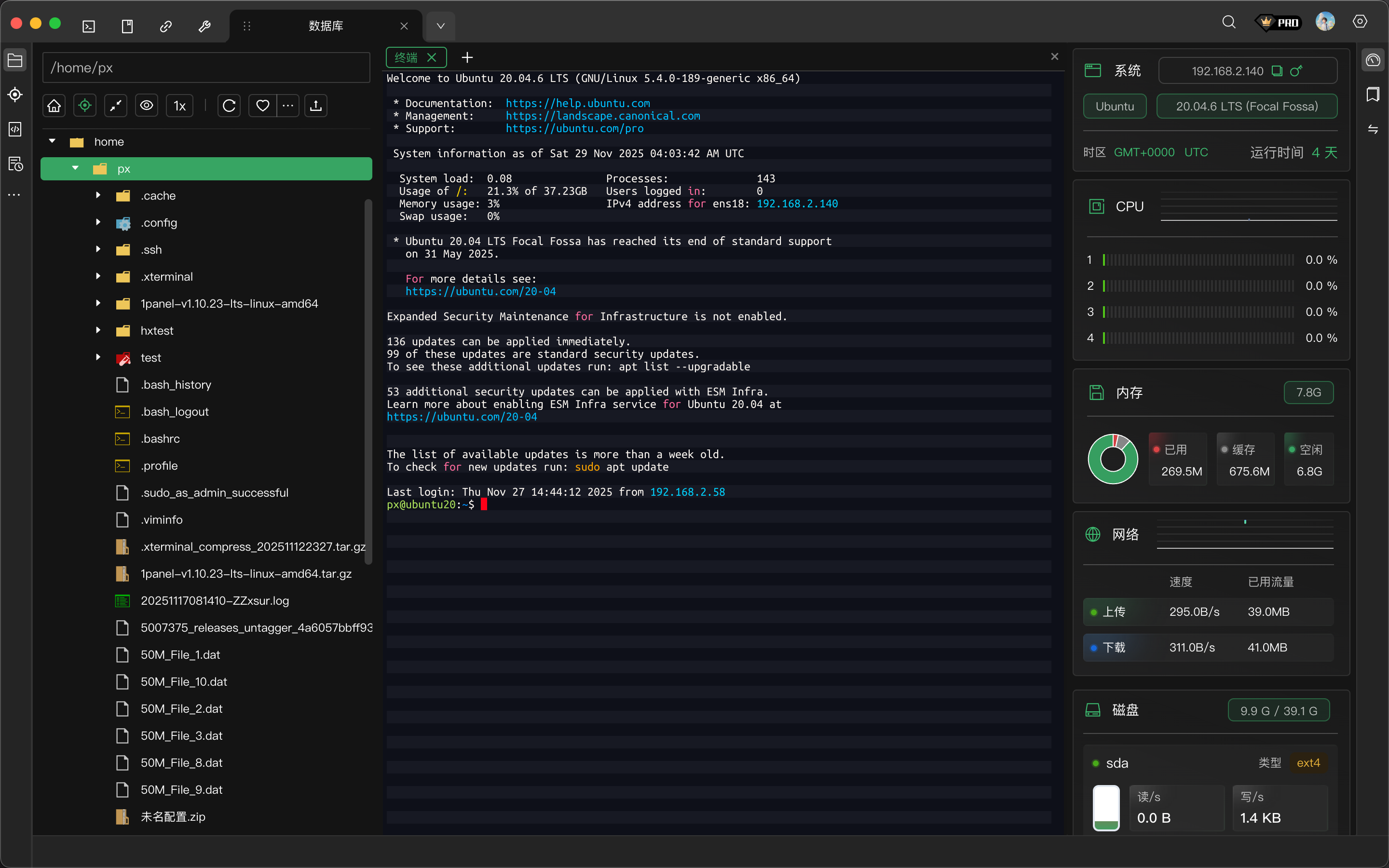
Task: Toggle the system monitor panel icon
Action: 1373,60
